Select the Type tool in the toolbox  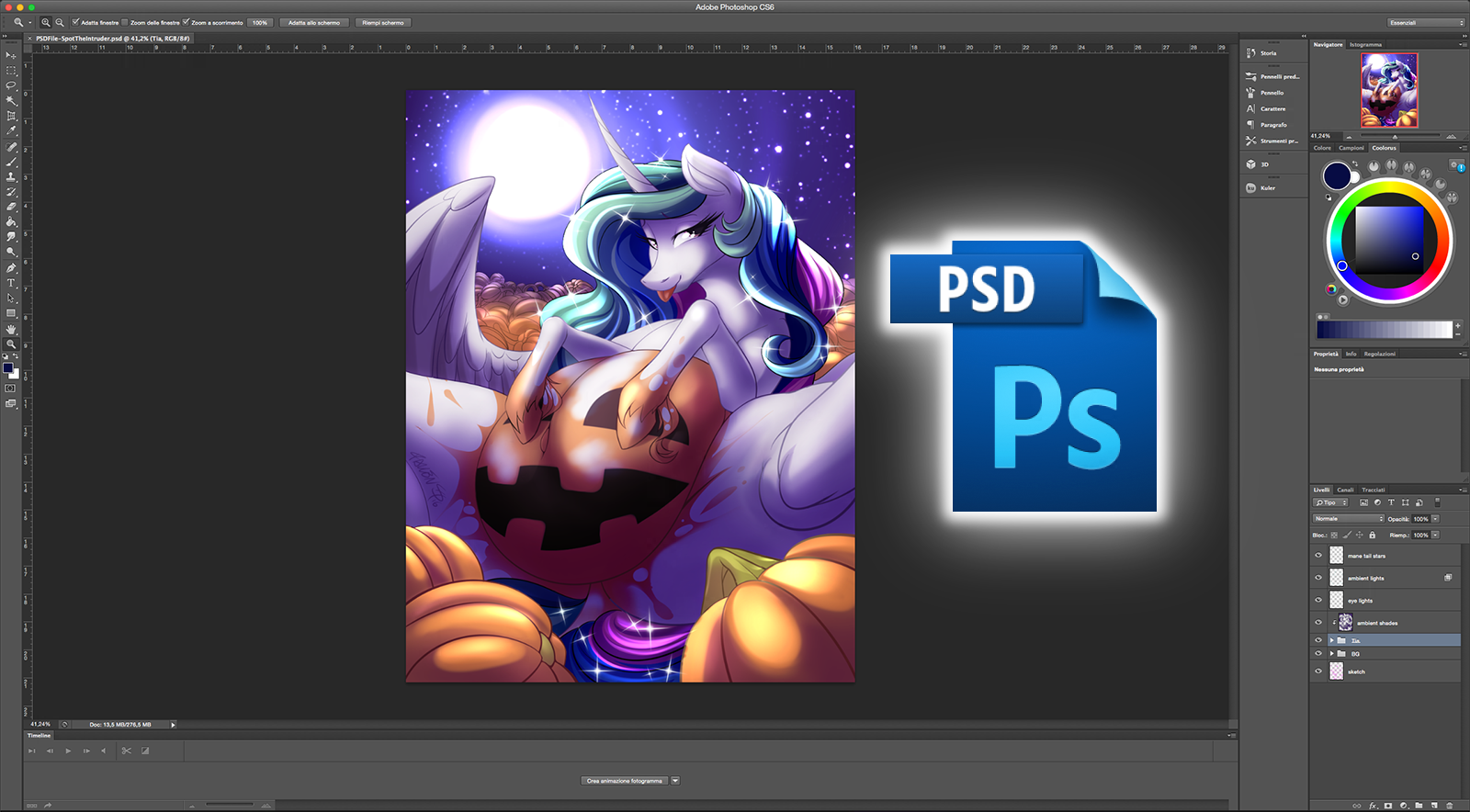coord(11,283)
